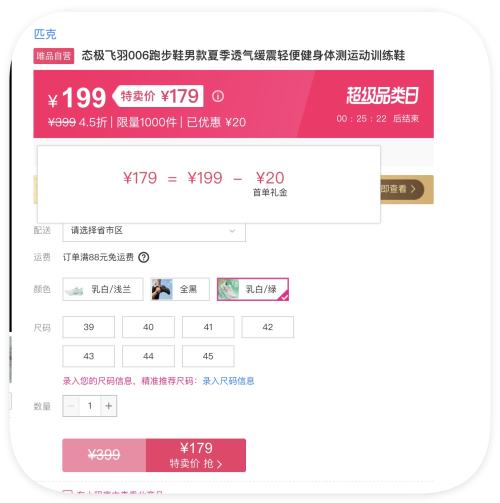Open the 录入尺码信息 link

[228, 381]
